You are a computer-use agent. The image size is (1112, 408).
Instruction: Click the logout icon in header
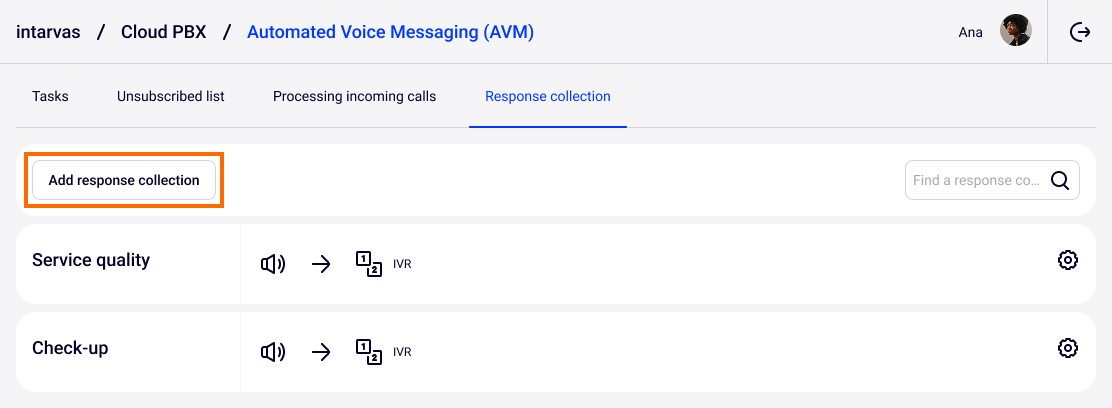(1080, 32)
